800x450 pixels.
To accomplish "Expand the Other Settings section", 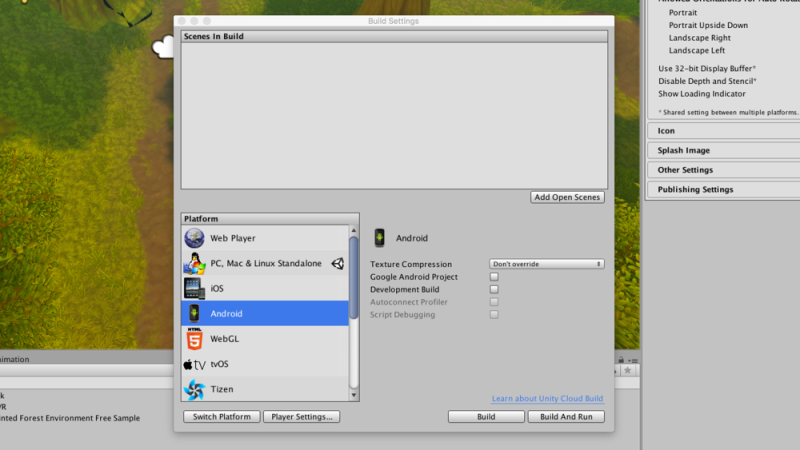I will tap(685, 170).
